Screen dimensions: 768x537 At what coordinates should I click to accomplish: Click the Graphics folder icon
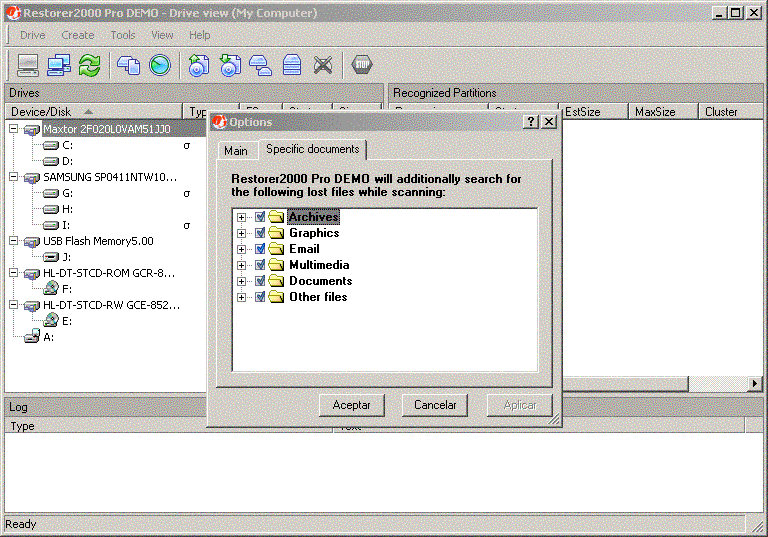click(276, 233)
